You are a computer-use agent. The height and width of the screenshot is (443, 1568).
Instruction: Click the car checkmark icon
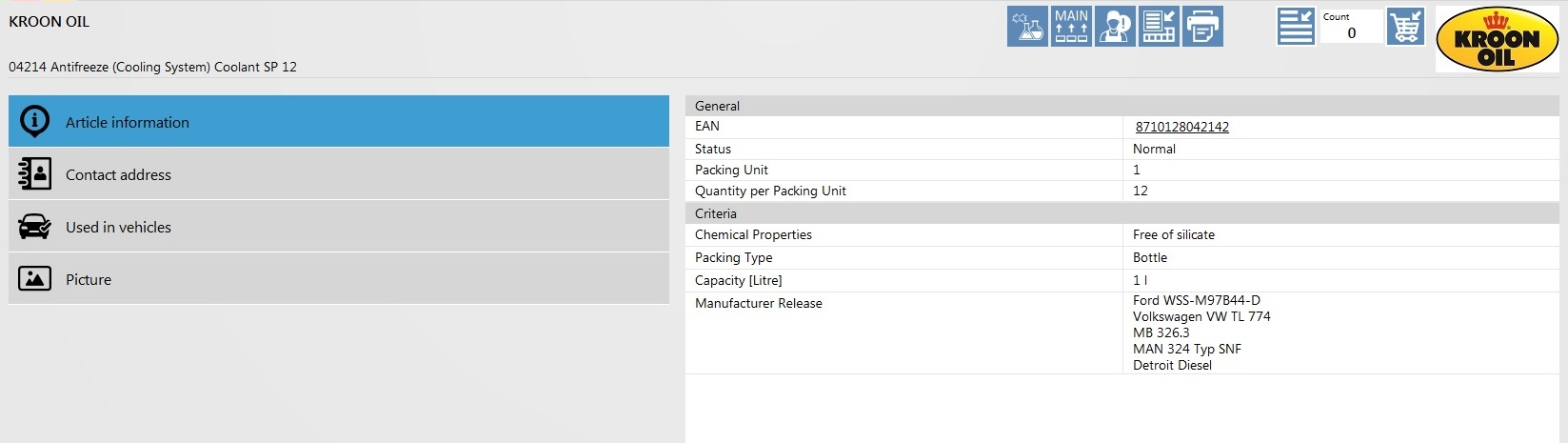click(35, 227)
